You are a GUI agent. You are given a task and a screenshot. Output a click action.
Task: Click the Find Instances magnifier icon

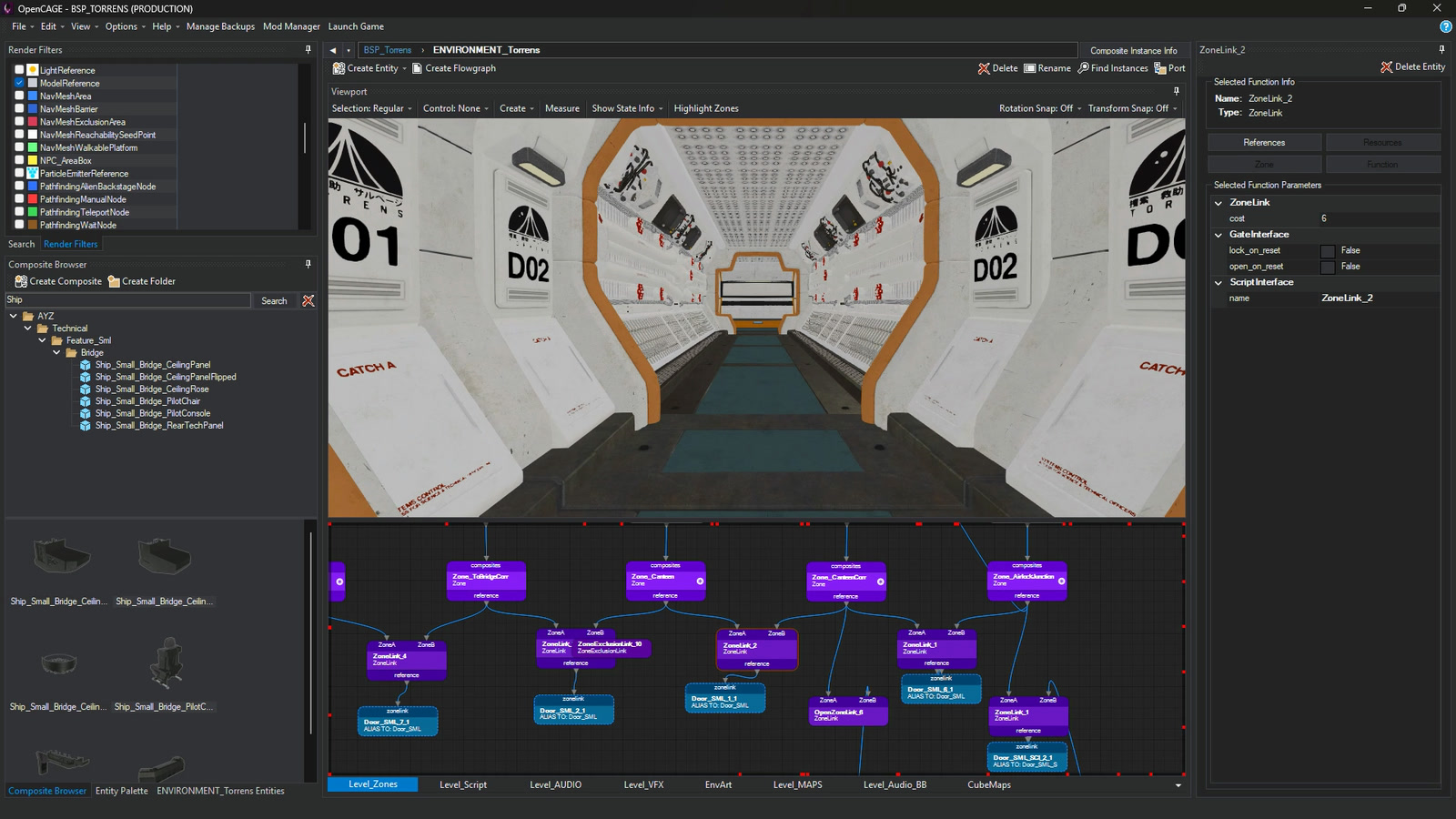(x=1083, y=68)
